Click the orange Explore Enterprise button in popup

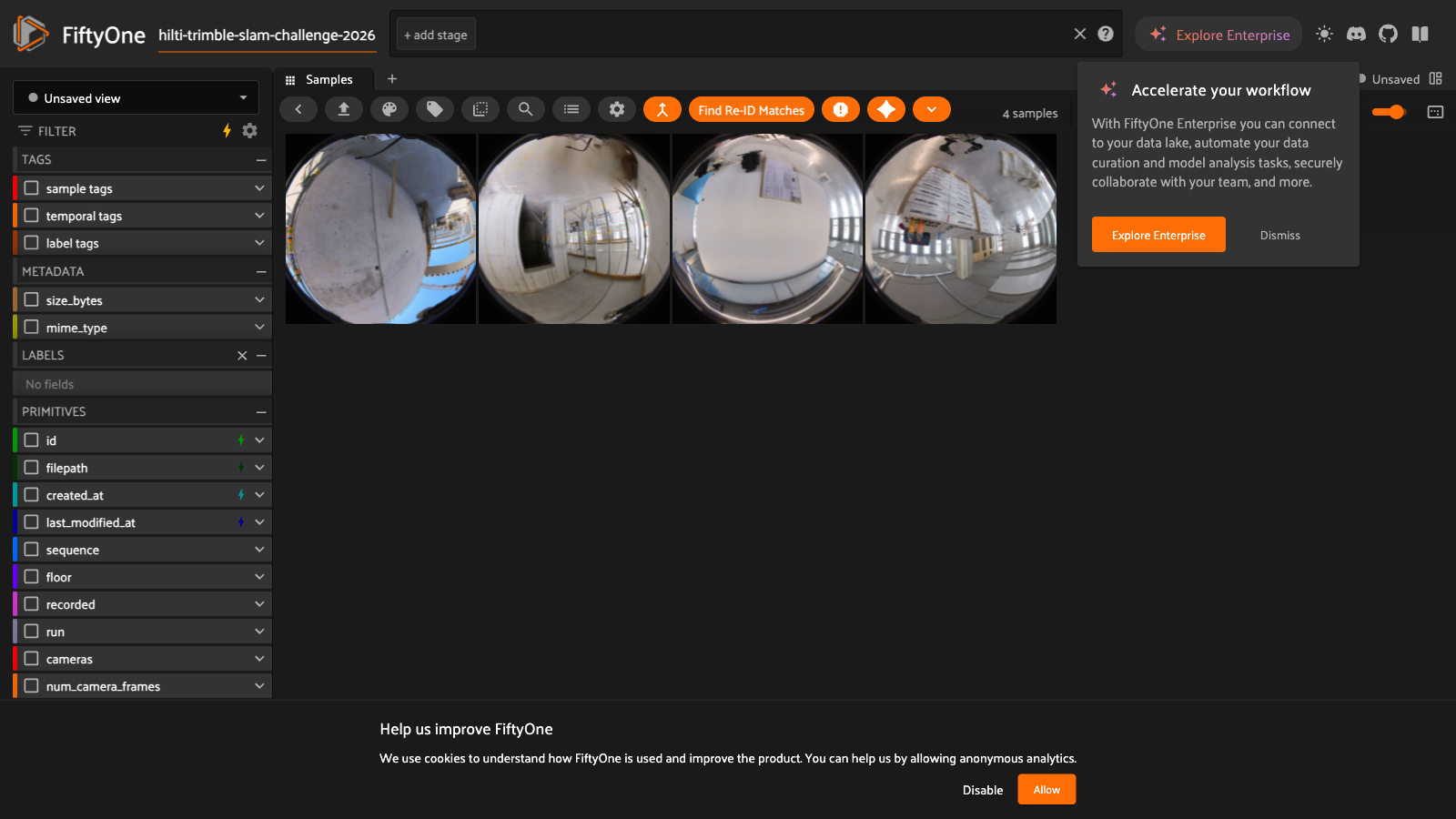pos(1158,235)
